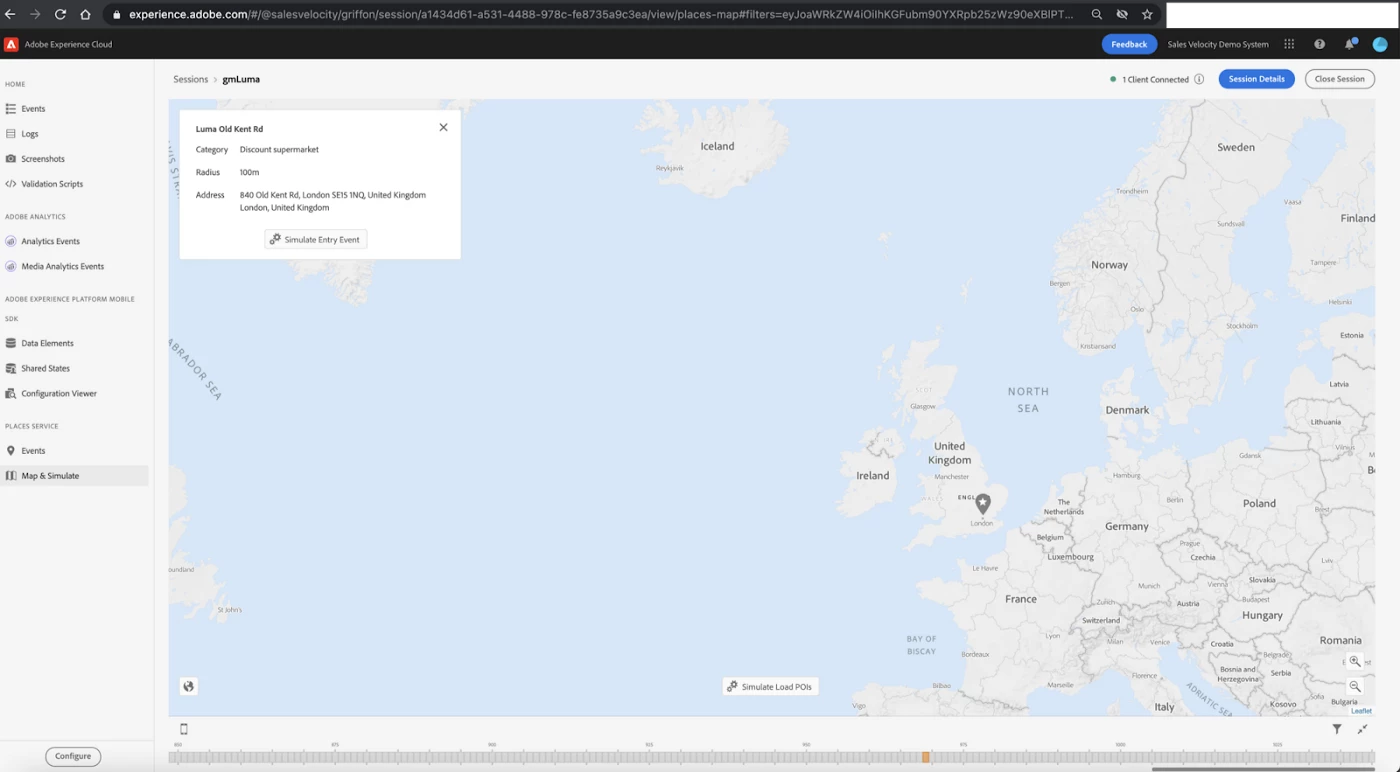Zoom in on the map
Screen dimensions: 1400x772
[1355, 661]
